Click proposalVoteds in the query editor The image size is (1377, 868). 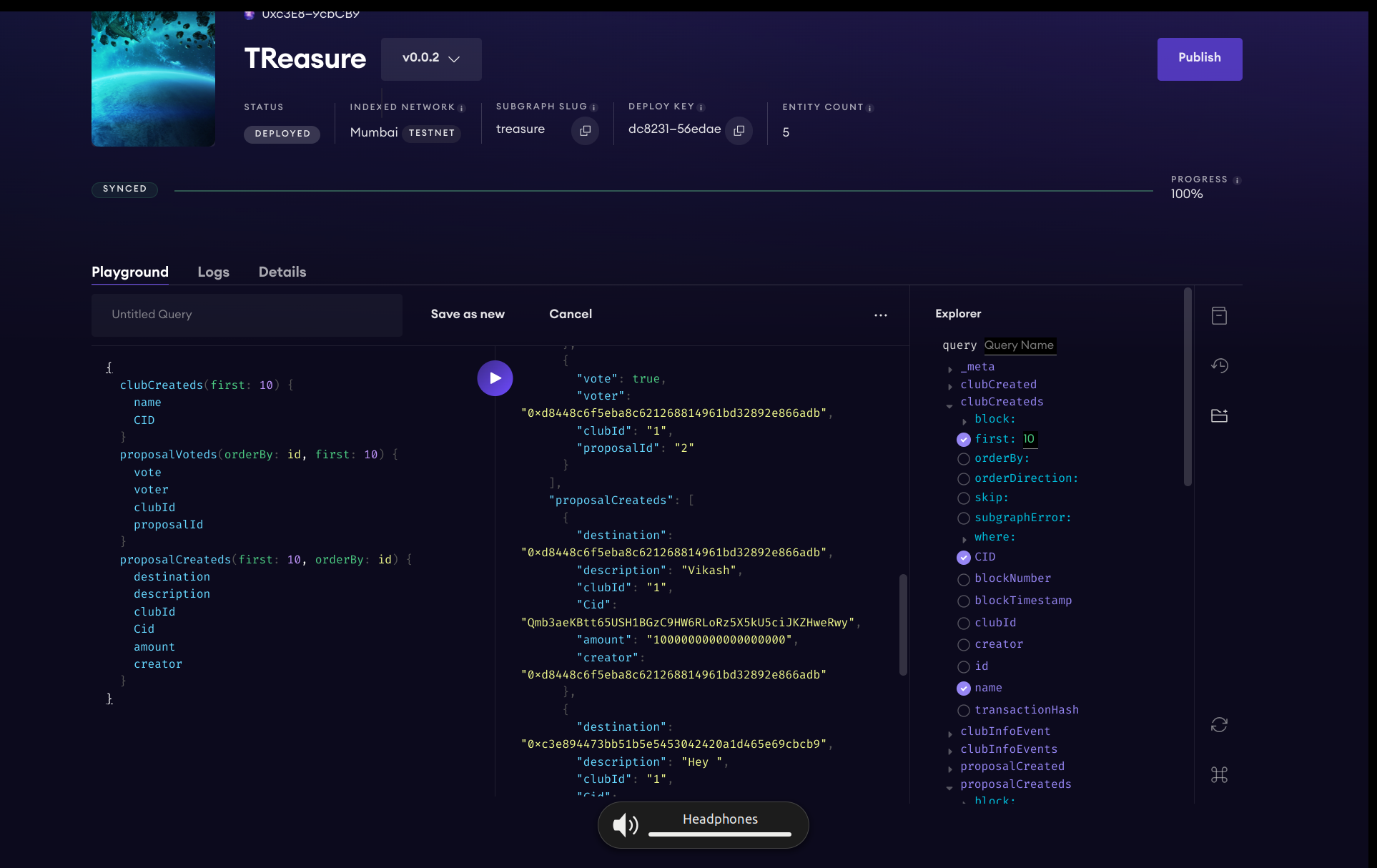(x=168, y=455)
